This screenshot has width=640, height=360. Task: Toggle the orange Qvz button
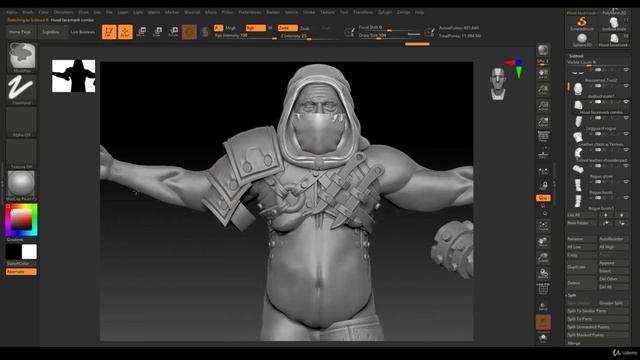click(x=543, y=198)
